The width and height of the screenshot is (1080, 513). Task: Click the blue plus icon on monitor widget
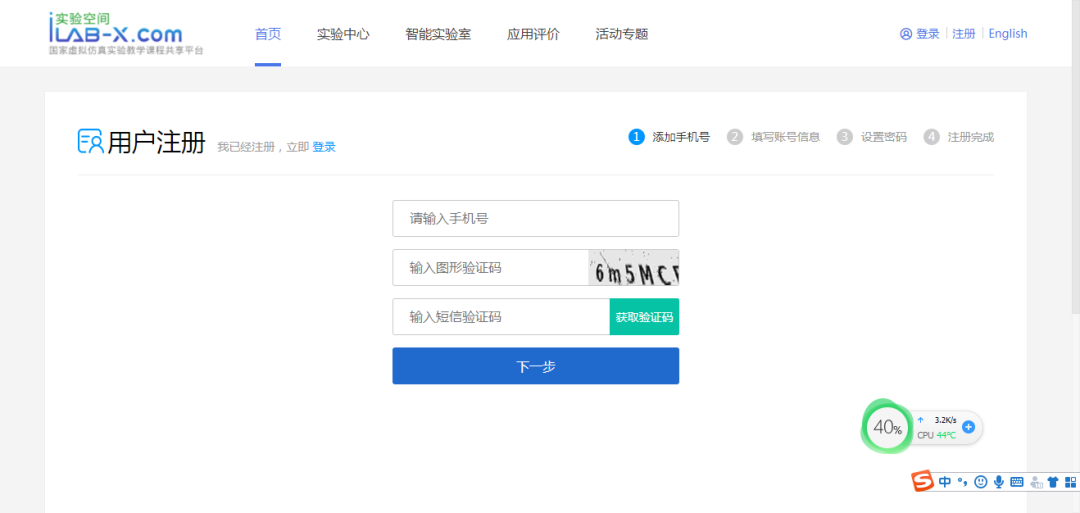point(968,427)
